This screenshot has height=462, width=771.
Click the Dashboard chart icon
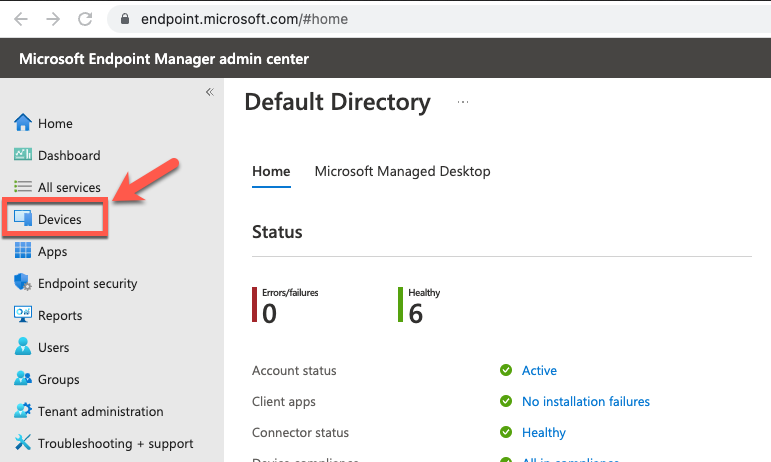23,155
